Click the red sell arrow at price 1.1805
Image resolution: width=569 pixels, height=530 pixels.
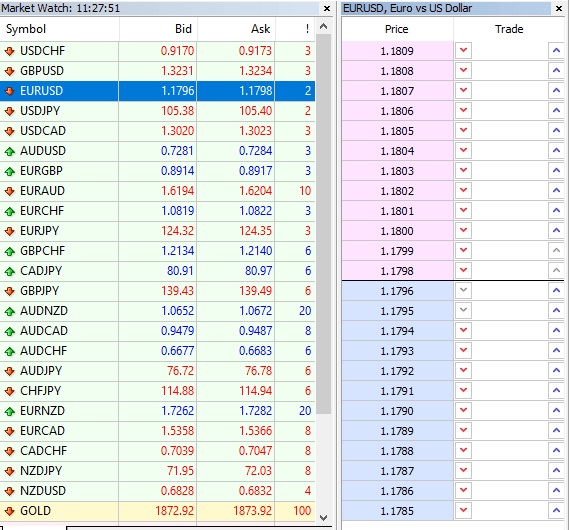point(463,130)
